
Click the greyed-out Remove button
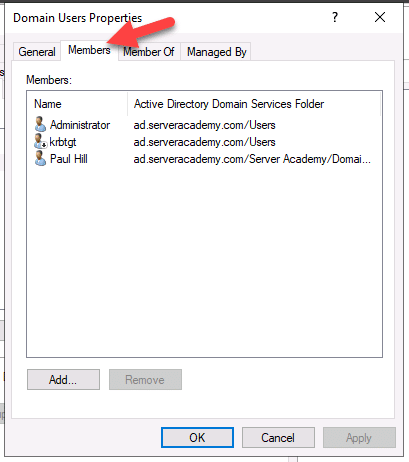click(x=145, y=379)
